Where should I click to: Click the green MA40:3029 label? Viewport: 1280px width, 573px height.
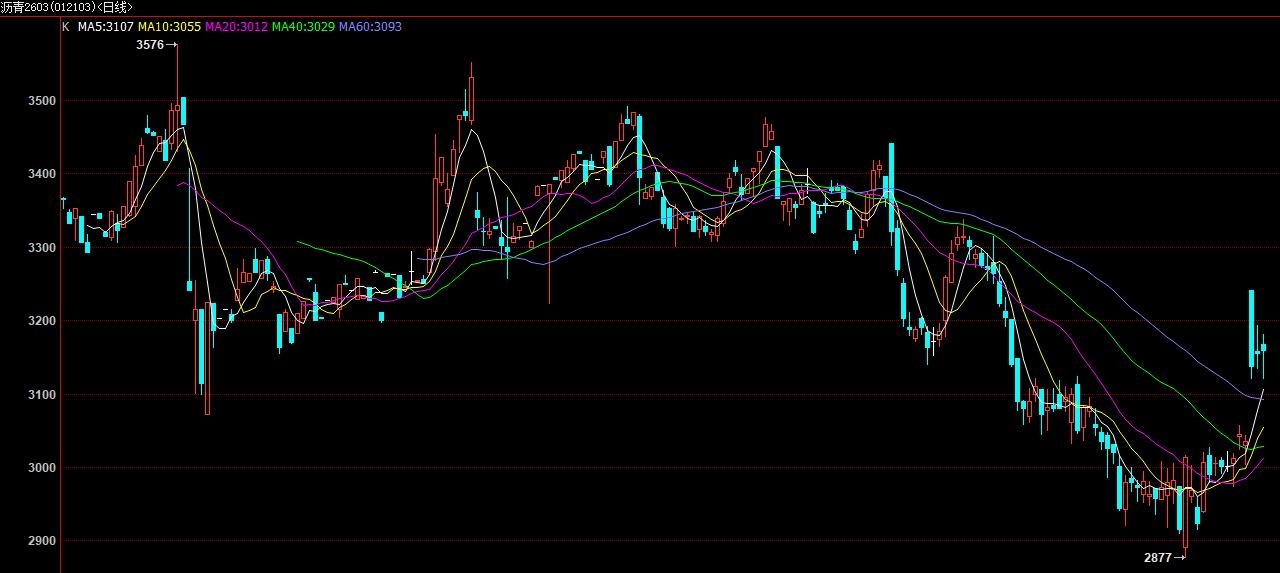(303, 27)
